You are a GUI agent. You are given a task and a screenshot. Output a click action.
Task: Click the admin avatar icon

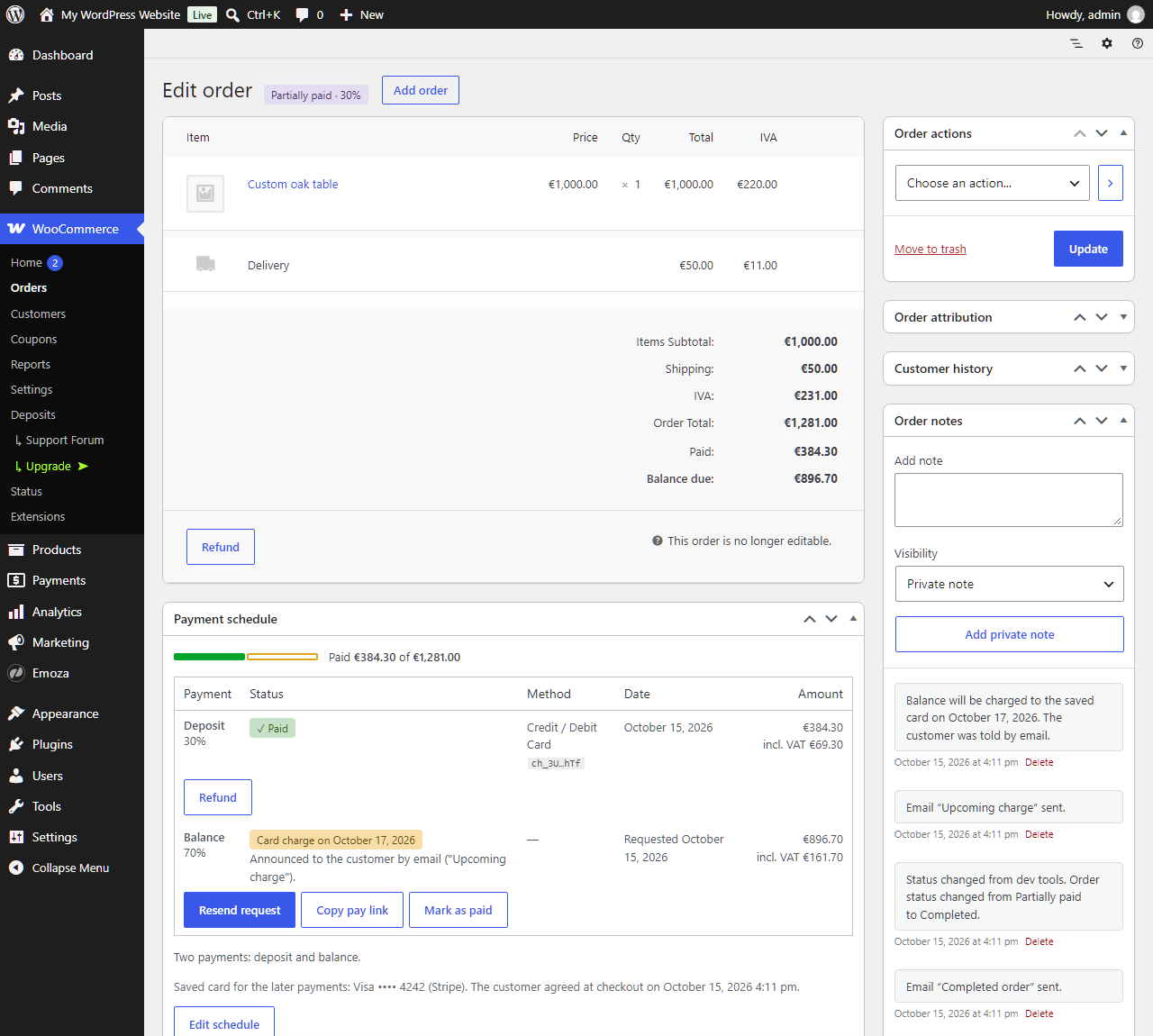(x=1136, y=14)
